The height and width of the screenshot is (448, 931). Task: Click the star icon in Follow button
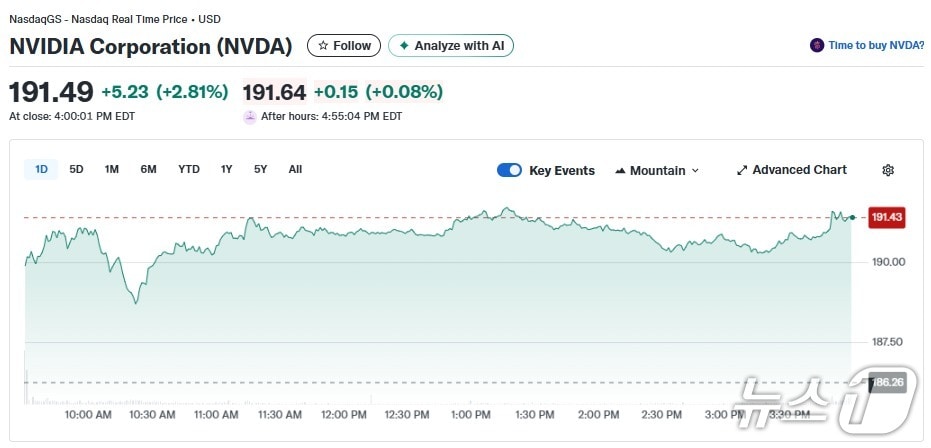[323, 46]
